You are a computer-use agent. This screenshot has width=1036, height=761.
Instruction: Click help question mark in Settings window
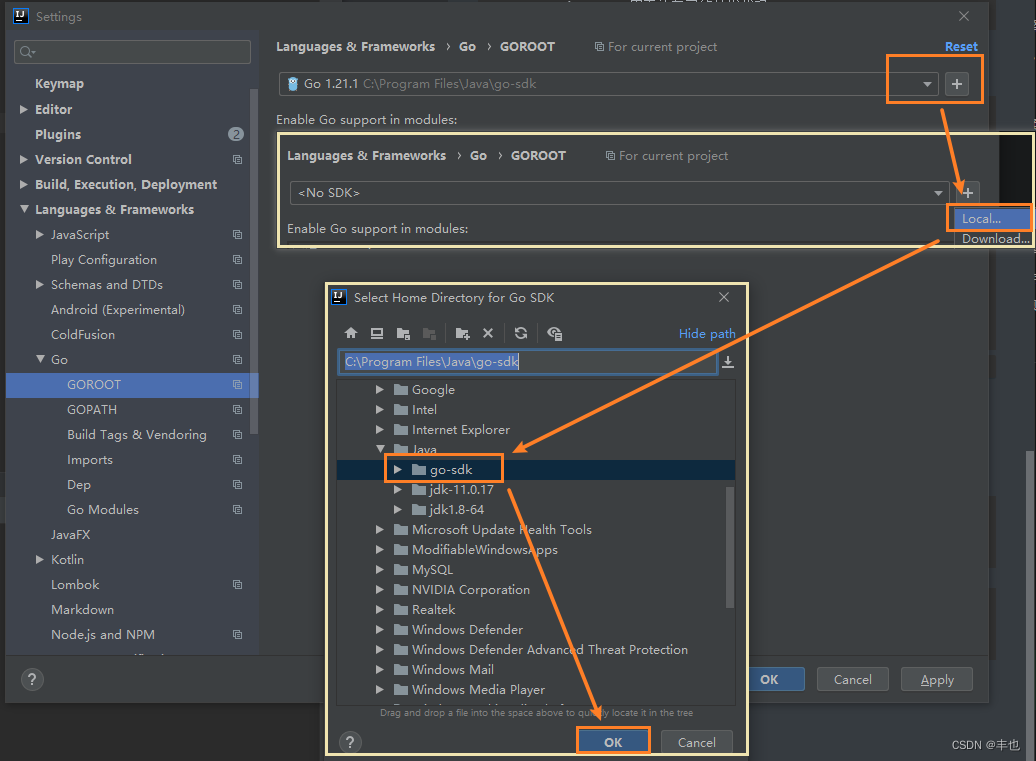pyautogui.click(x=32, y=679)
